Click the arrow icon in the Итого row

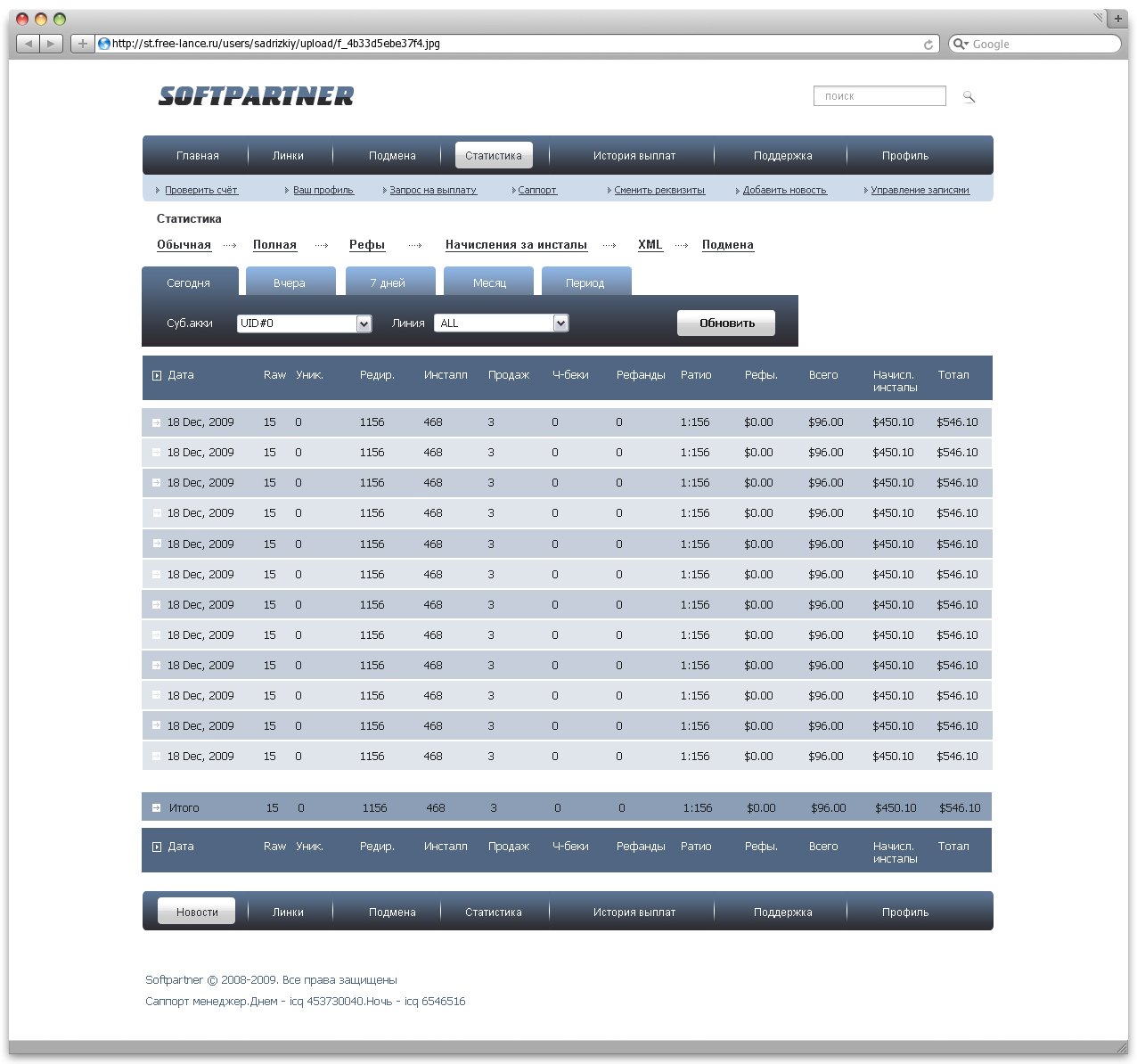157,807
